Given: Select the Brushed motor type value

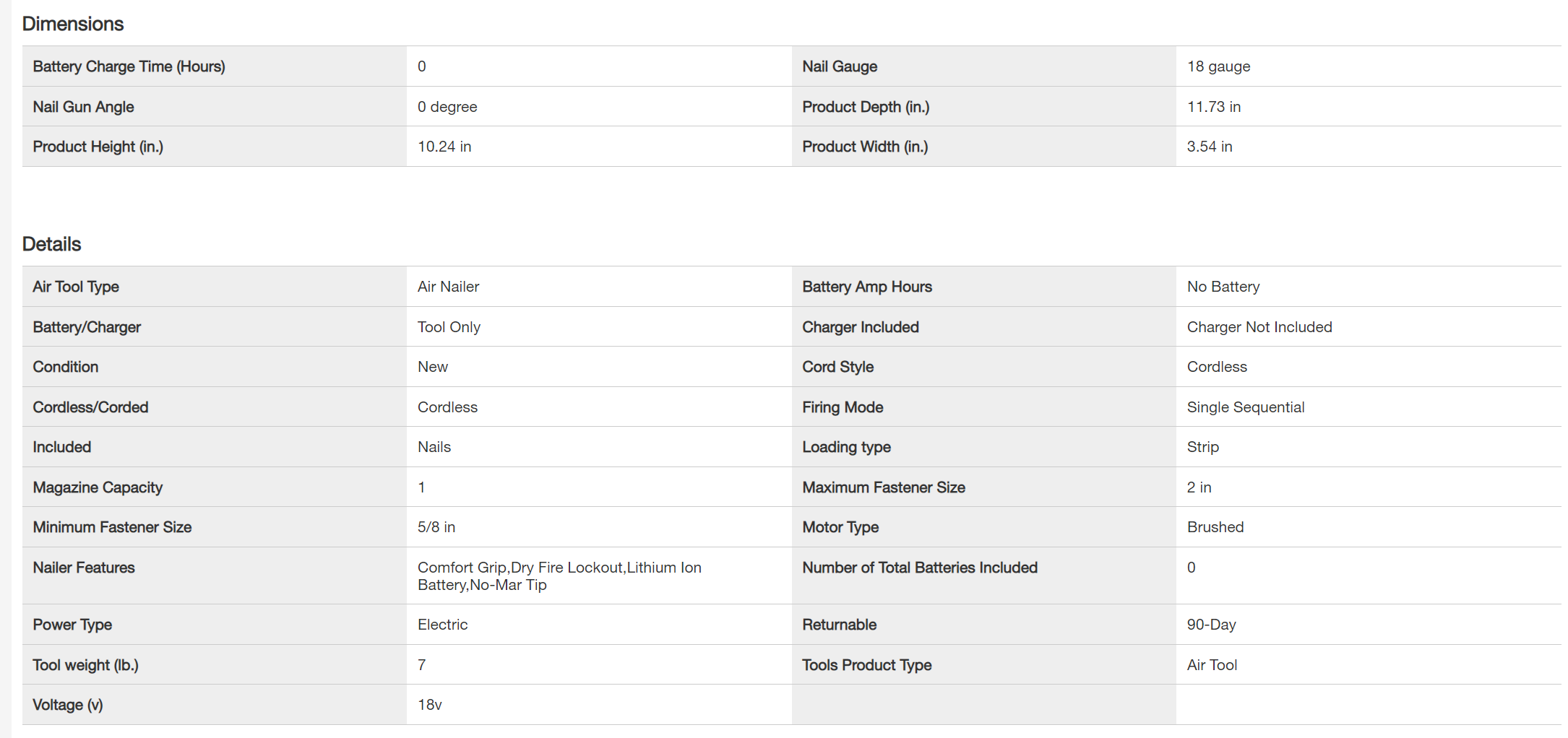Looking at the screenshot, I should (1215, 527).
